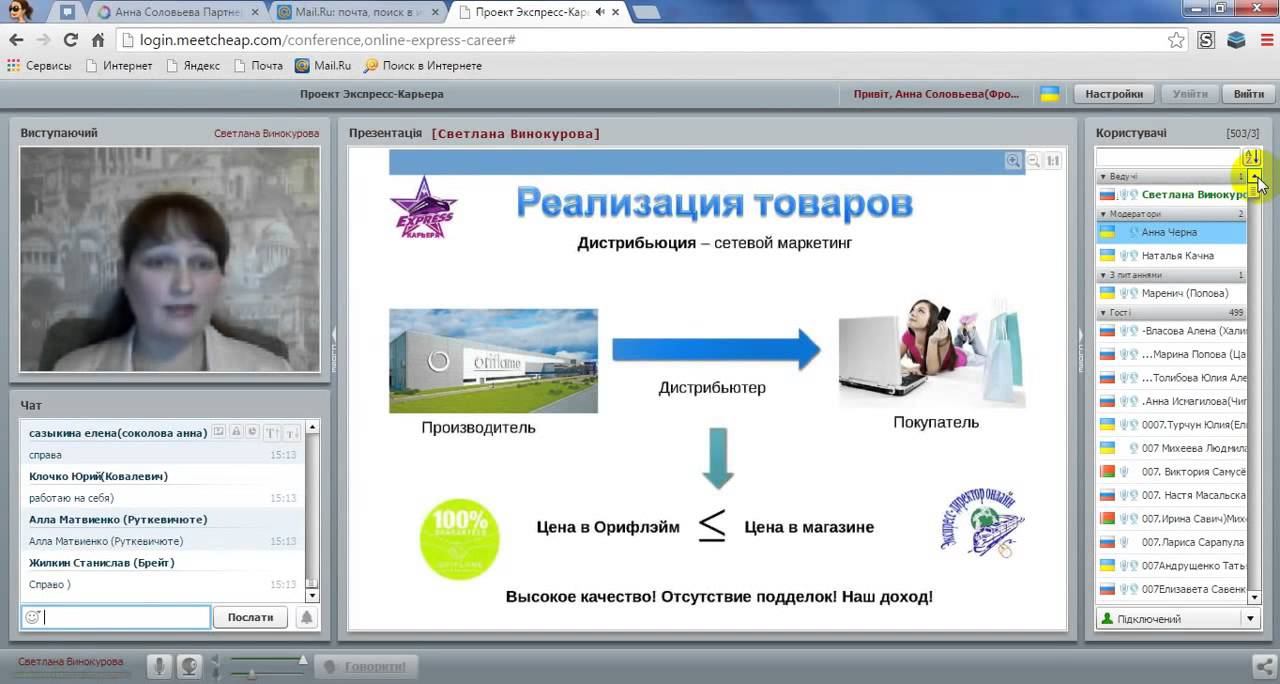The height and width of the screenshot is (684, 1280).
Task: Click the Увійти button
Action: tap(1189, 94)
